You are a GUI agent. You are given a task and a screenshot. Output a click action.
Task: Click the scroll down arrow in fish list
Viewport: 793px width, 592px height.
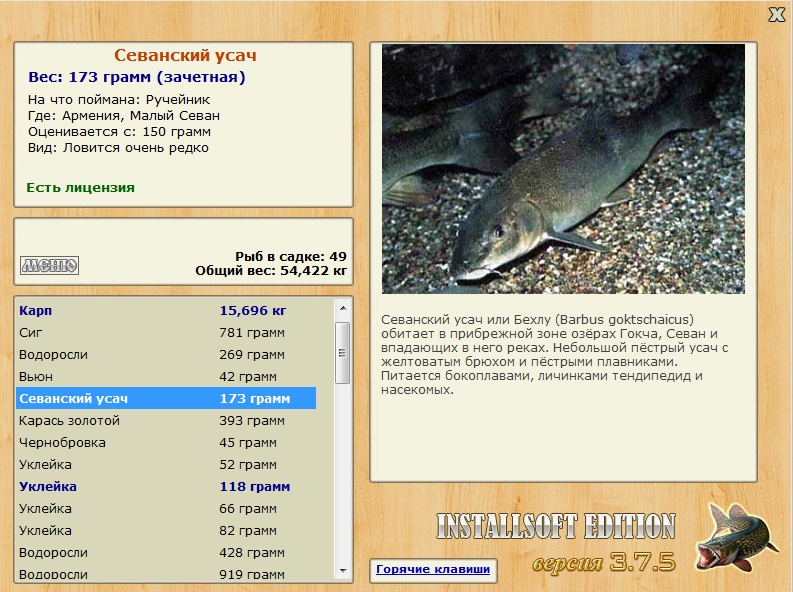[x=343, y=570]
